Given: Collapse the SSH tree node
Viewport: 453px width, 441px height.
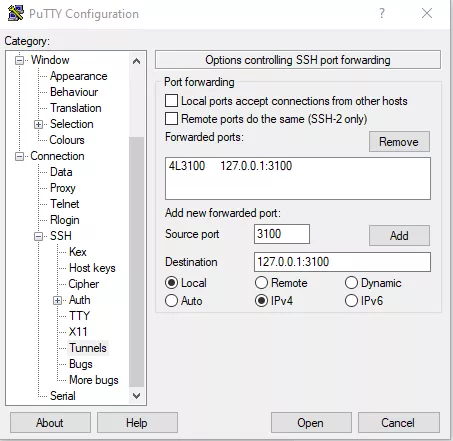Looking at the screenshot, I should click(39, 236).
